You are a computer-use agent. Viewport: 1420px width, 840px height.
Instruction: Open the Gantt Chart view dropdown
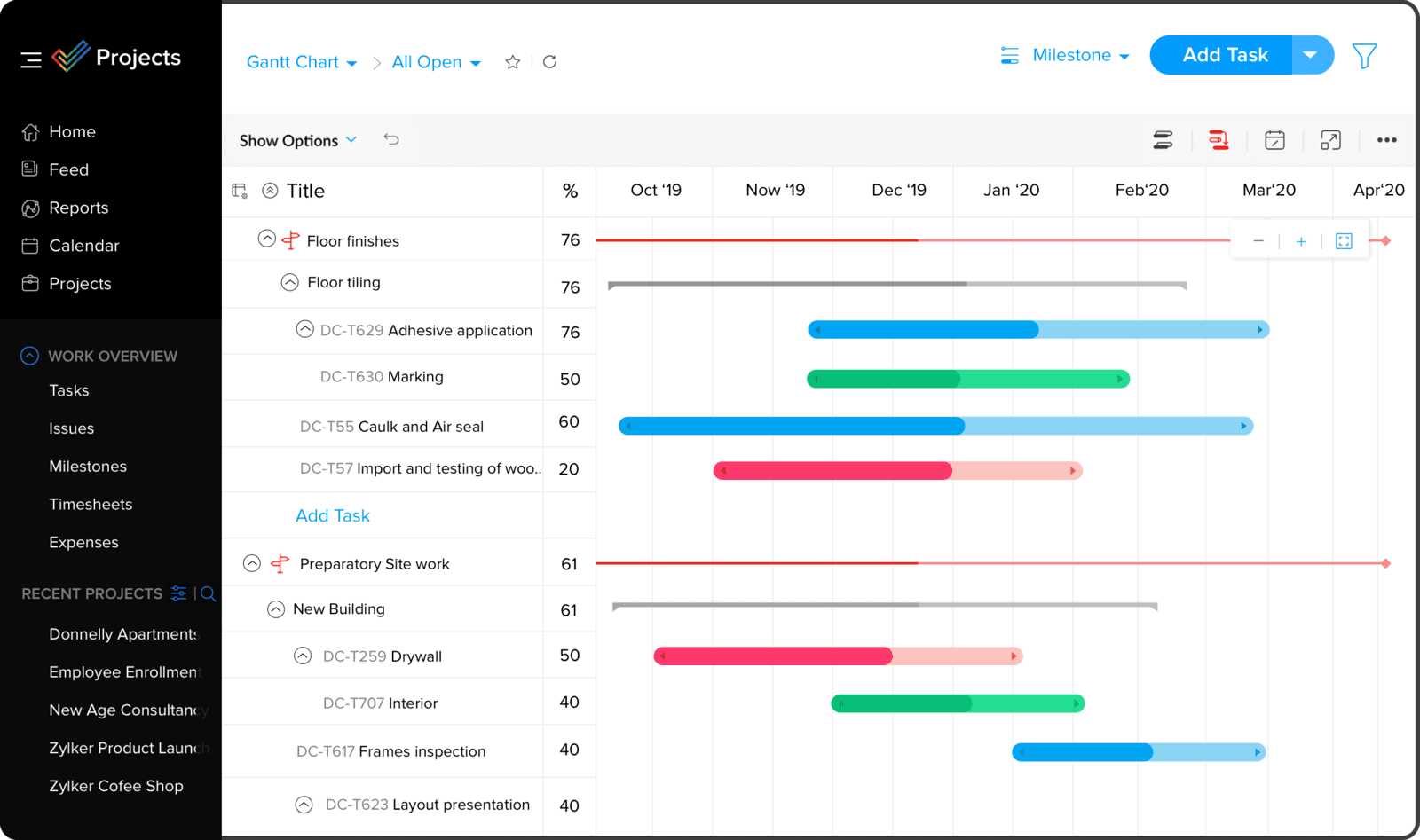(x=302, y=62)
